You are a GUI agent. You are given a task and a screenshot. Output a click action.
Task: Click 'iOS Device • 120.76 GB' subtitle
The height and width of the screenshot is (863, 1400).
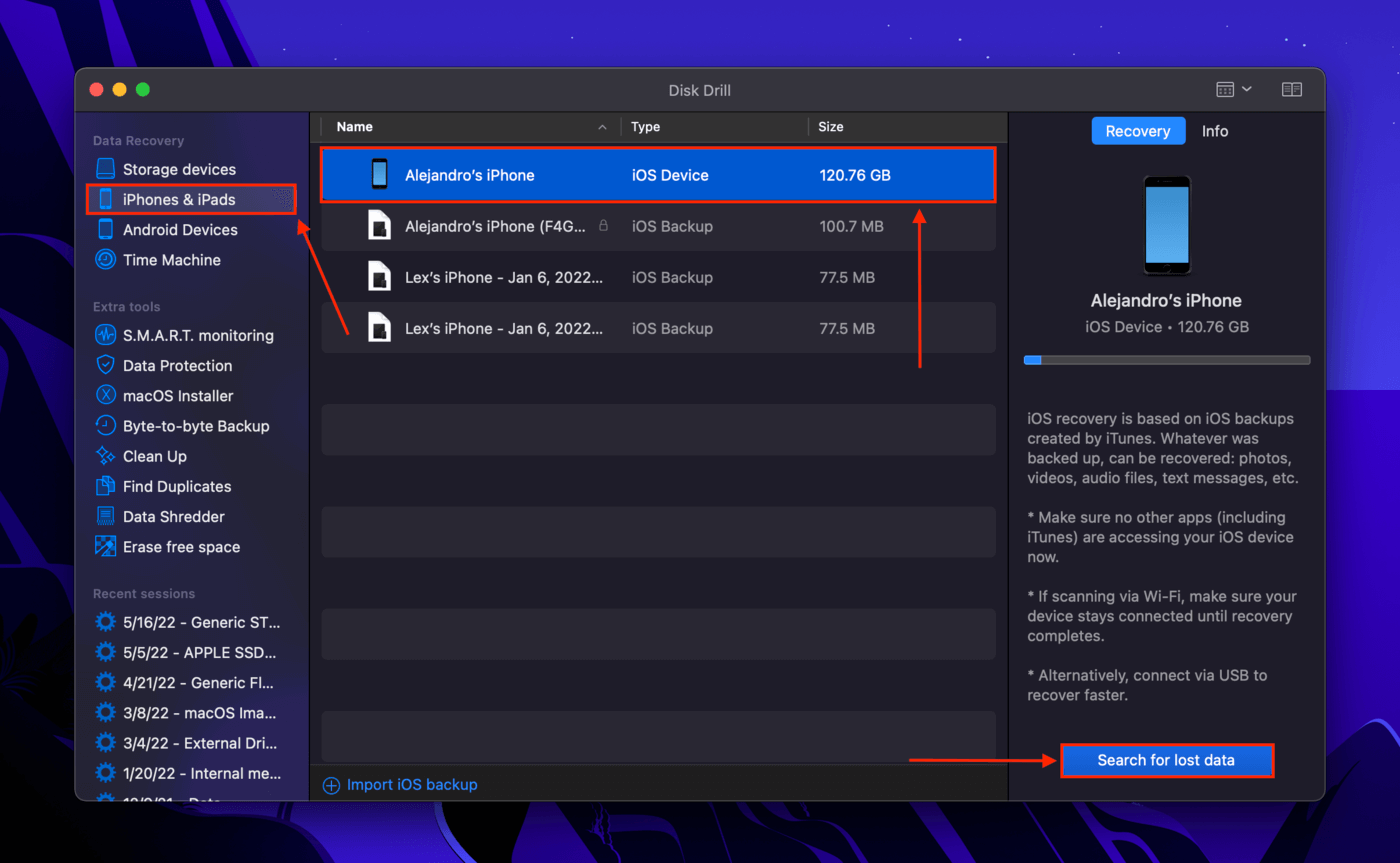[x=1166, y=327]
